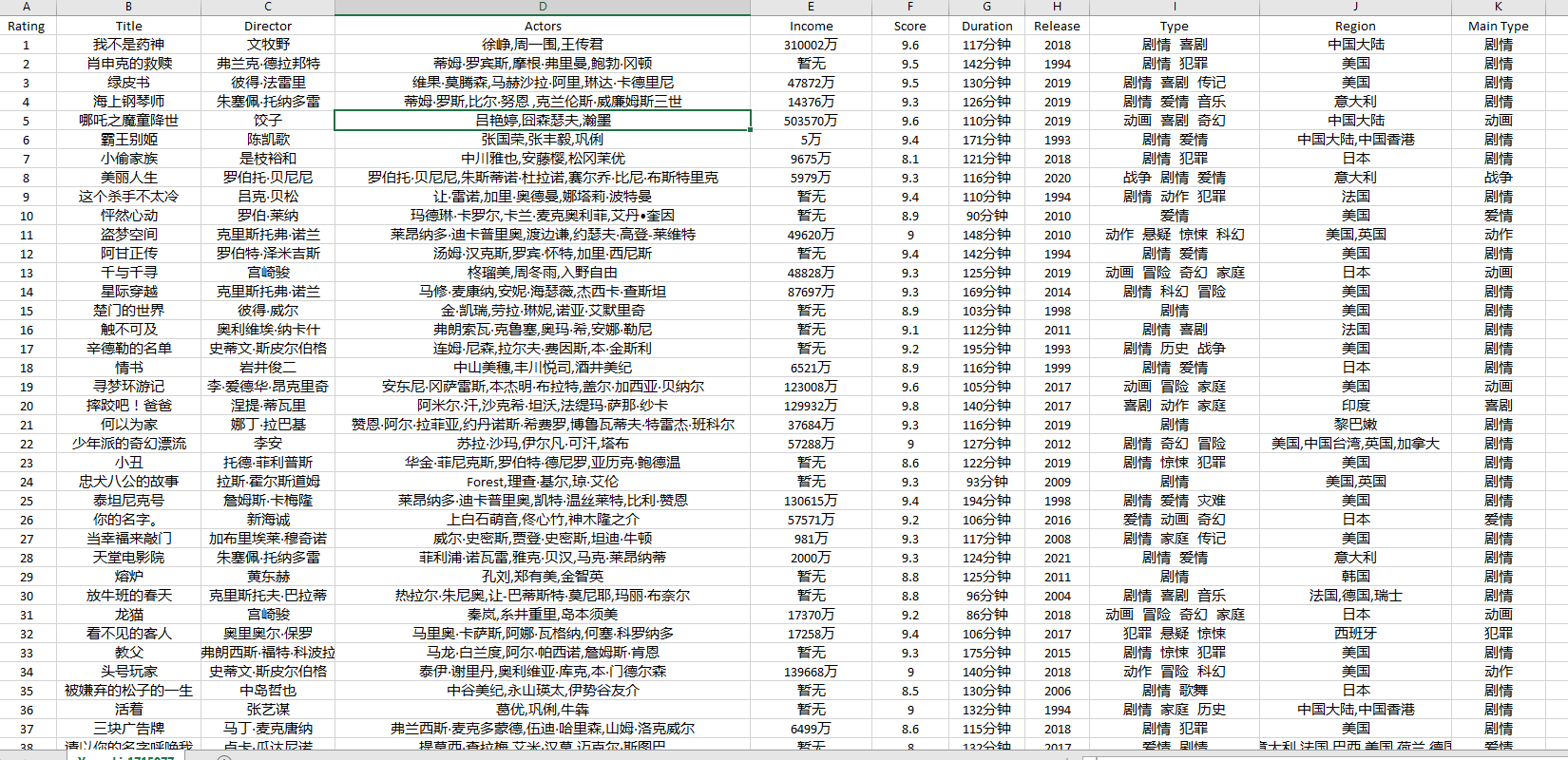This screenshot has height=760, width=1568.
Task: Select director cell '是枝裕和'
Action: tap(268, 159)
